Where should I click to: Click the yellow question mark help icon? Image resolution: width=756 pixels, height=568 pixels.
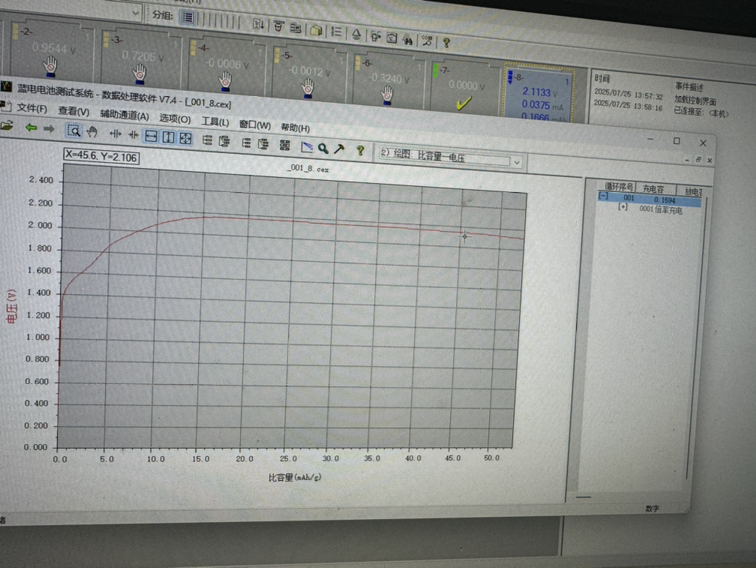(x=360, y=149)
